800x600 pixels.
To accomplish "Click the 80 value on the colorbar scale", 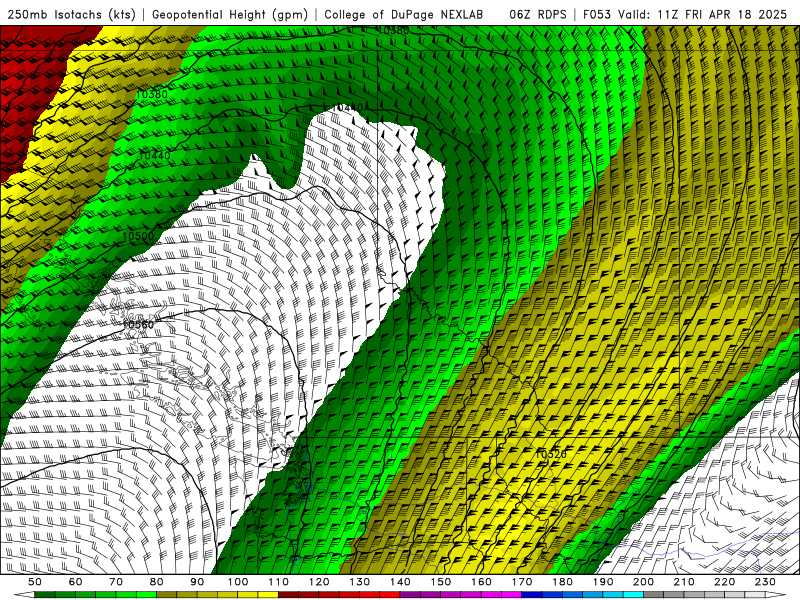I will point(157,582).
